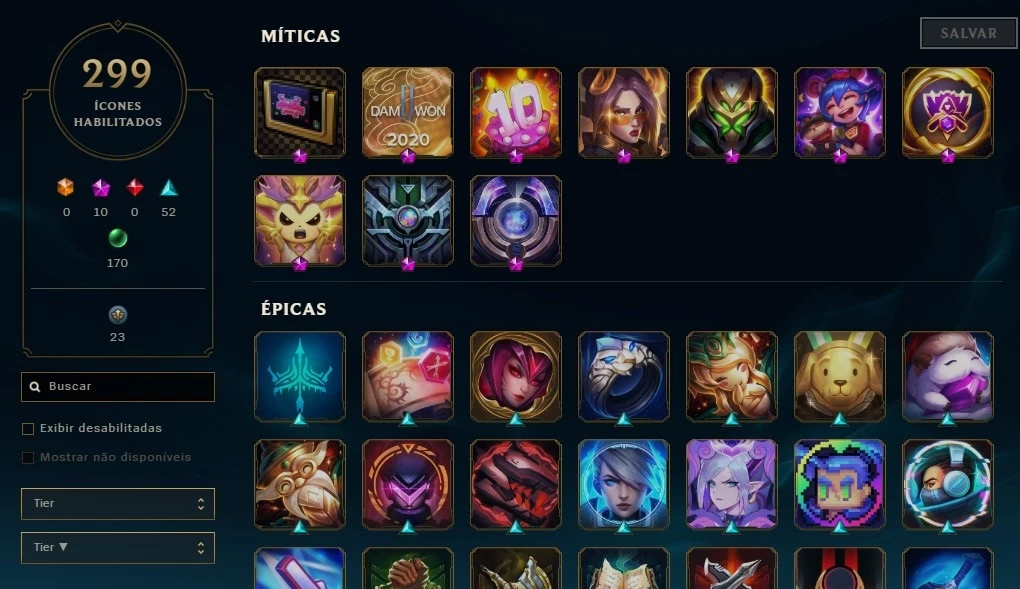Select the headphones character epic icon
The image size is (1020, 589).
coord(947,484)
